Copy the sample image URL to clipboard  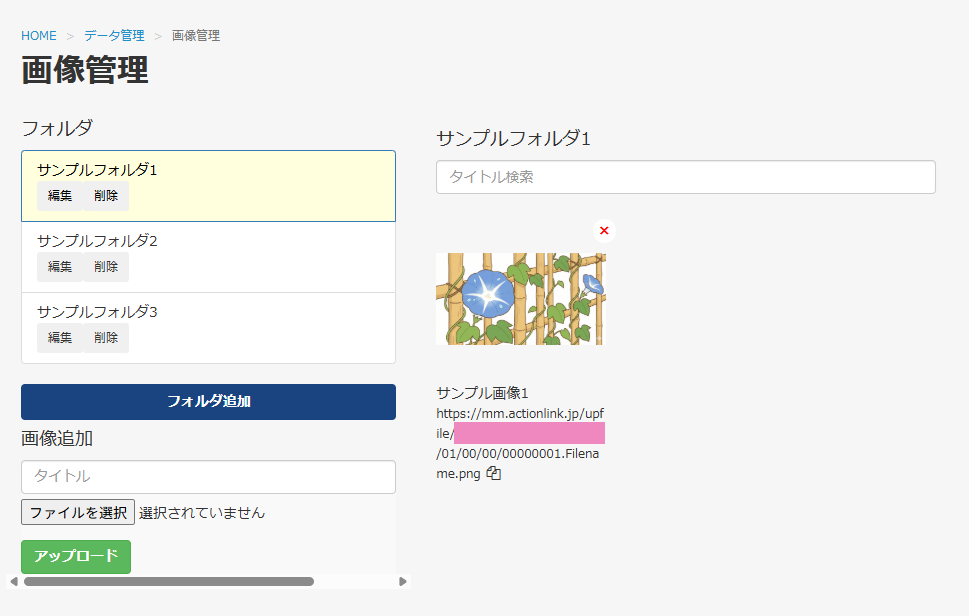tap(493, 474)
